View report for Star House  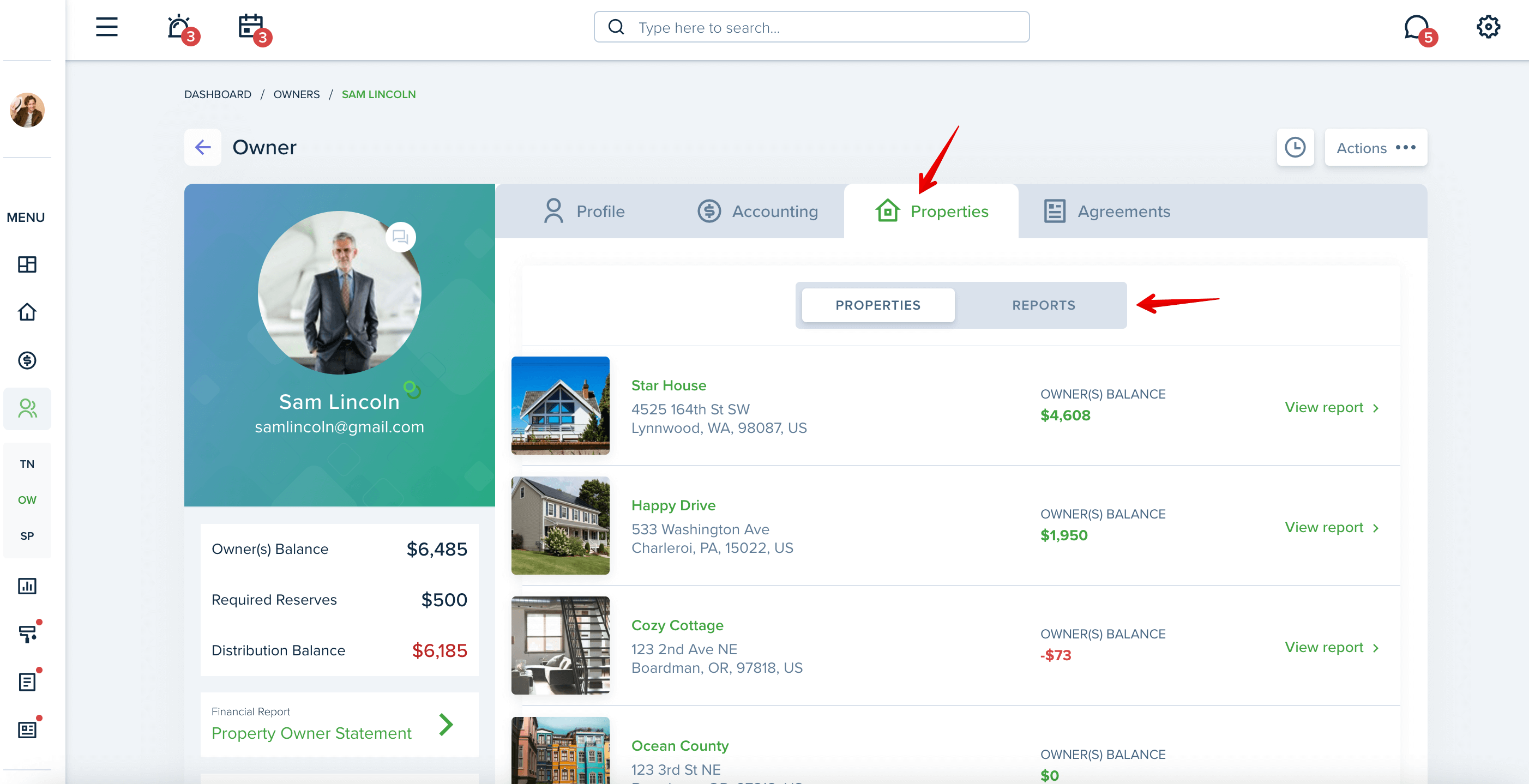tap(1332, 407)
